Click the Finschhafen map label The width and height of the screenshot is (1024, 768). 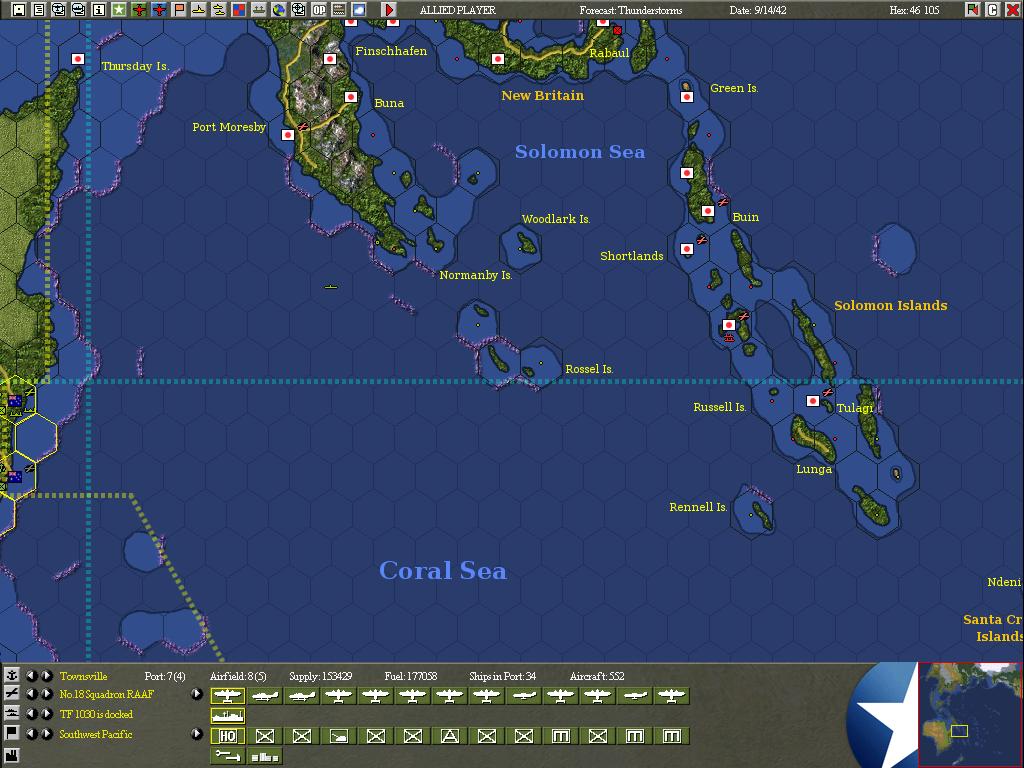pyautogui.click(x=391, y=51)
